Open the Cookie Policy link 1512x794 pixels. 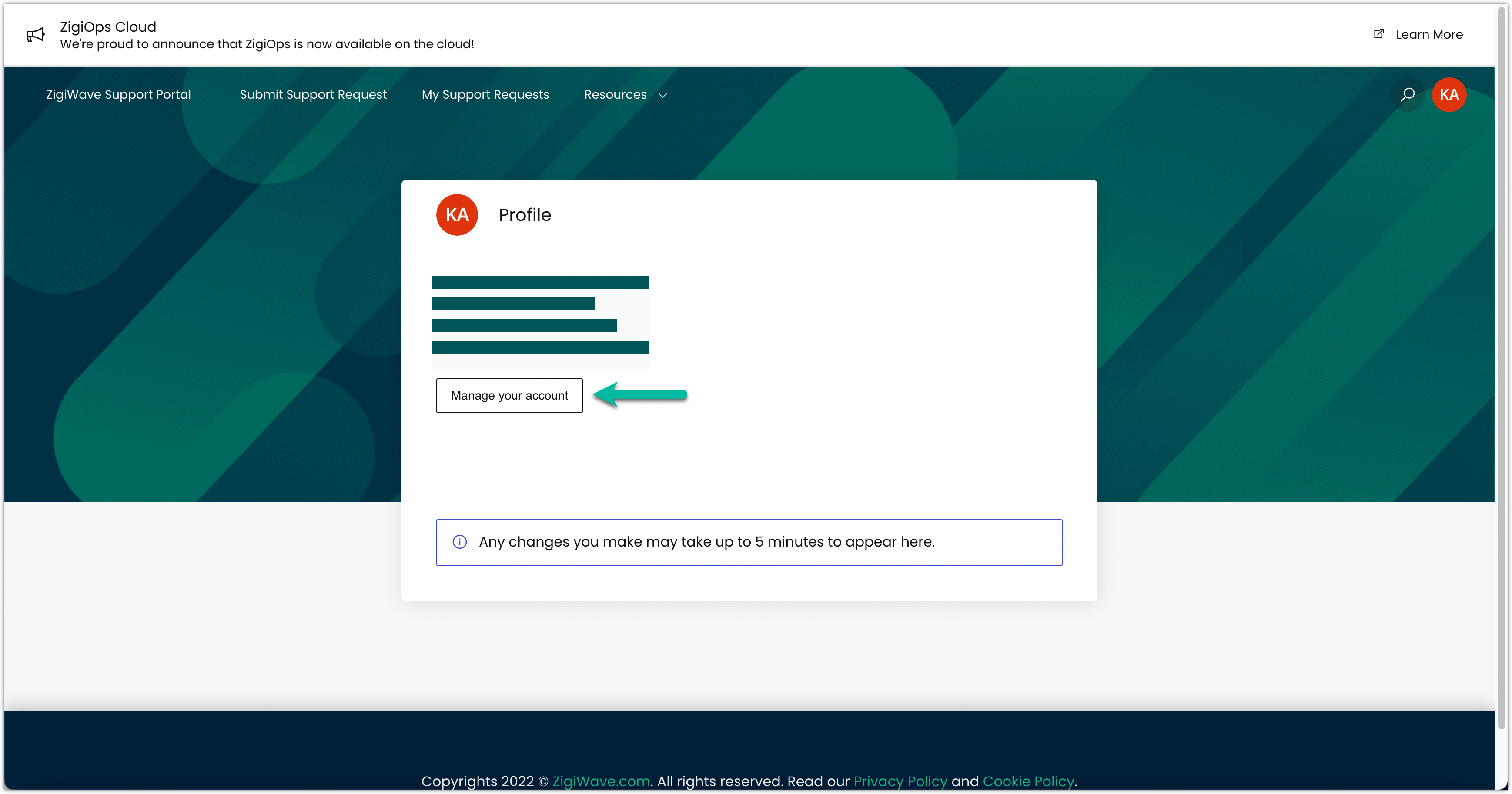[1028, 781]
